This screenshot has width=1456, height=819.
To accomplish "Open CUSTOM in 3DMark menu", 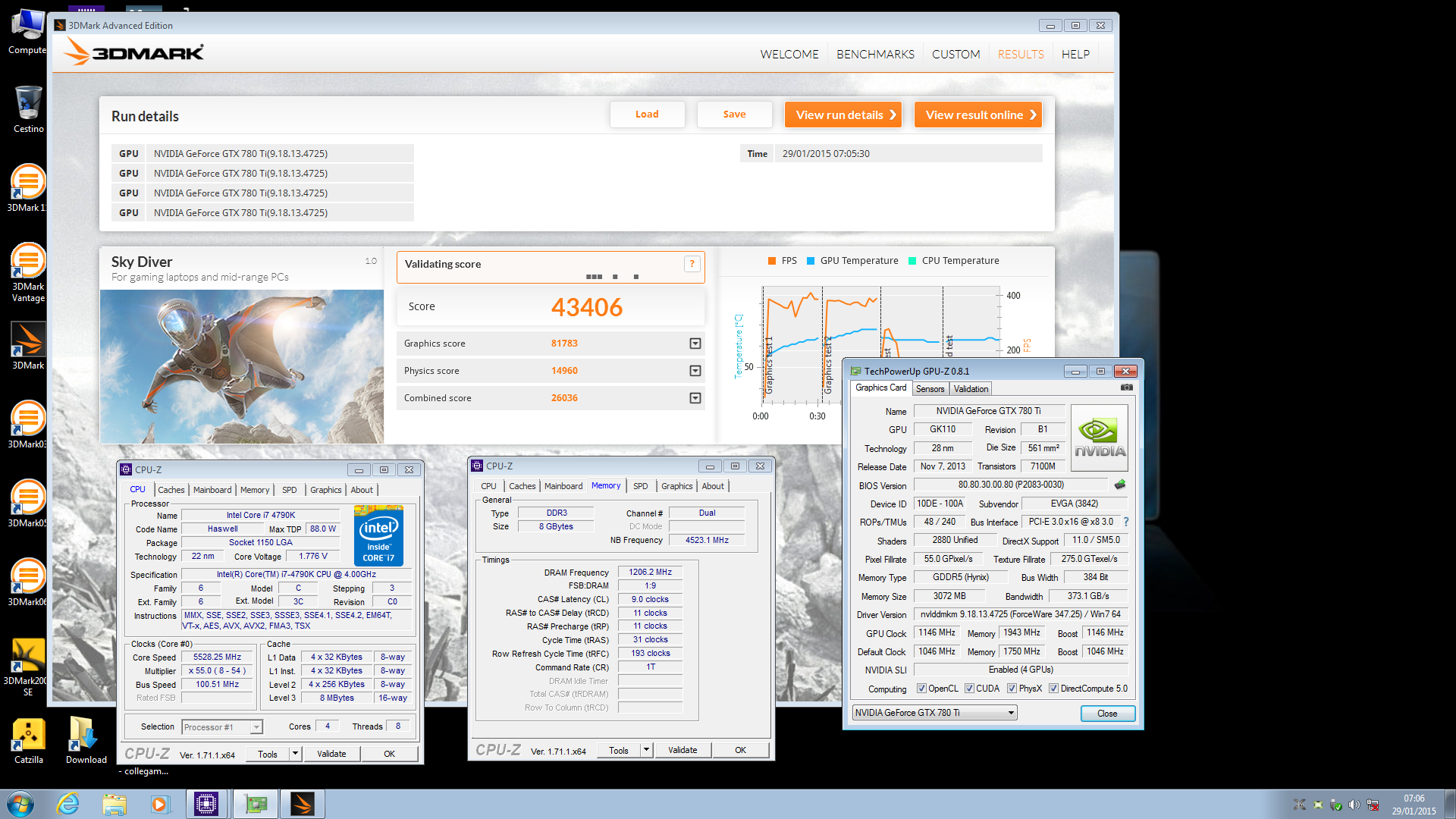I will [955, 55].
